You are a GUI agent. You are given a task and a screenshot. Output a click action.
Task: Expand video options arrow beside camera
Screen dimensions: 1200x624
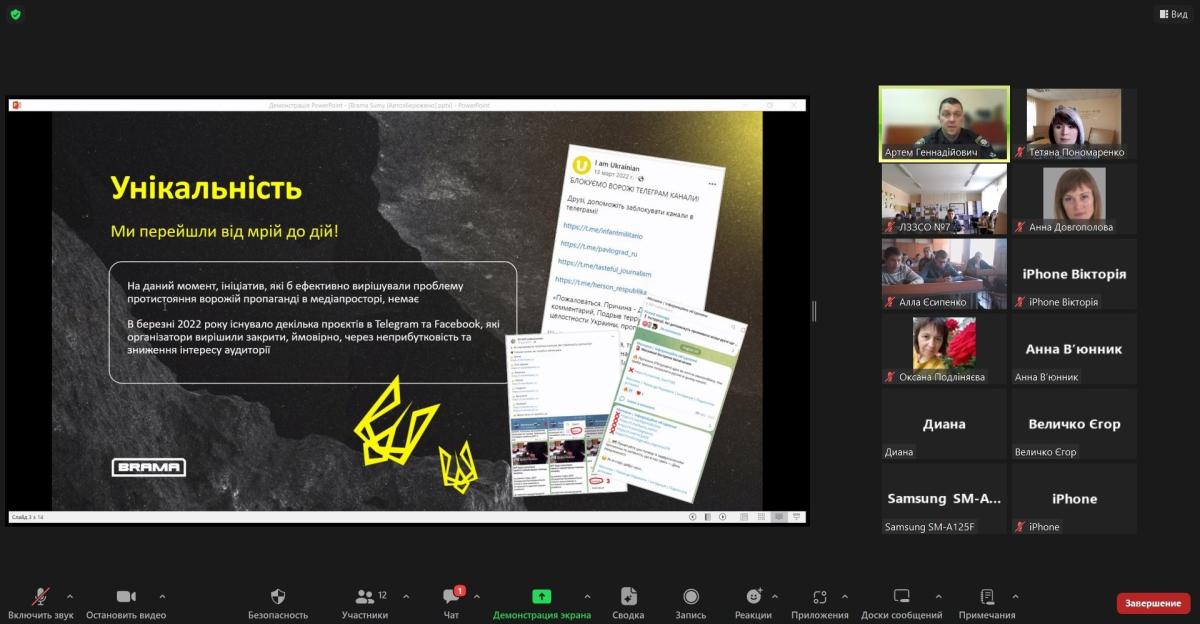pos(162,596)
